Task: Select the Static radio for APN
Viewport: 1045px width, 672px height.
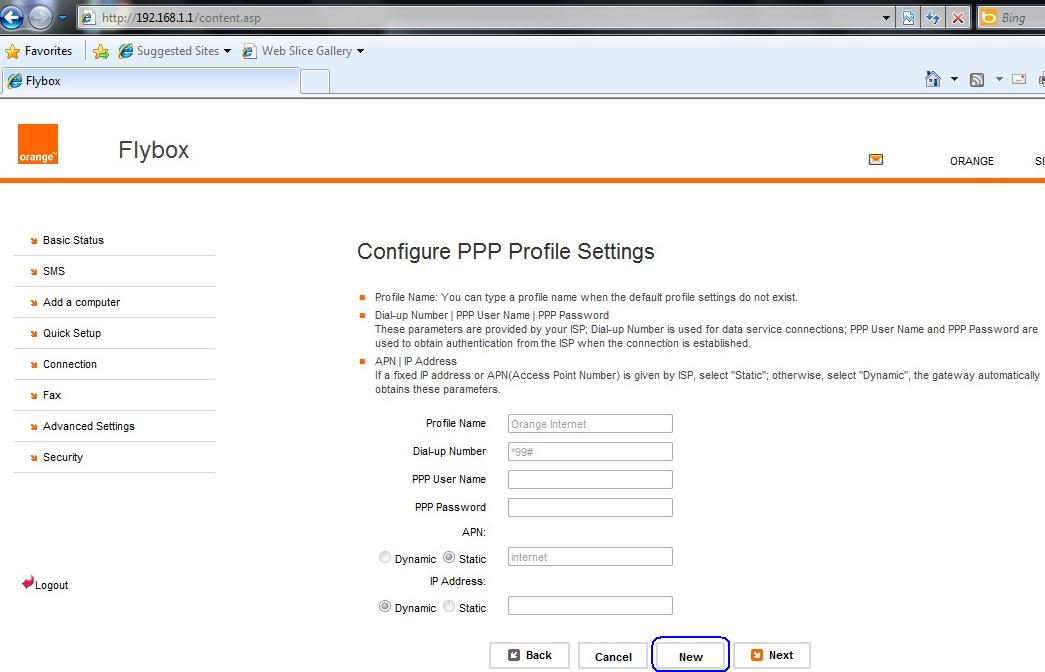Action: coord(449,557)
